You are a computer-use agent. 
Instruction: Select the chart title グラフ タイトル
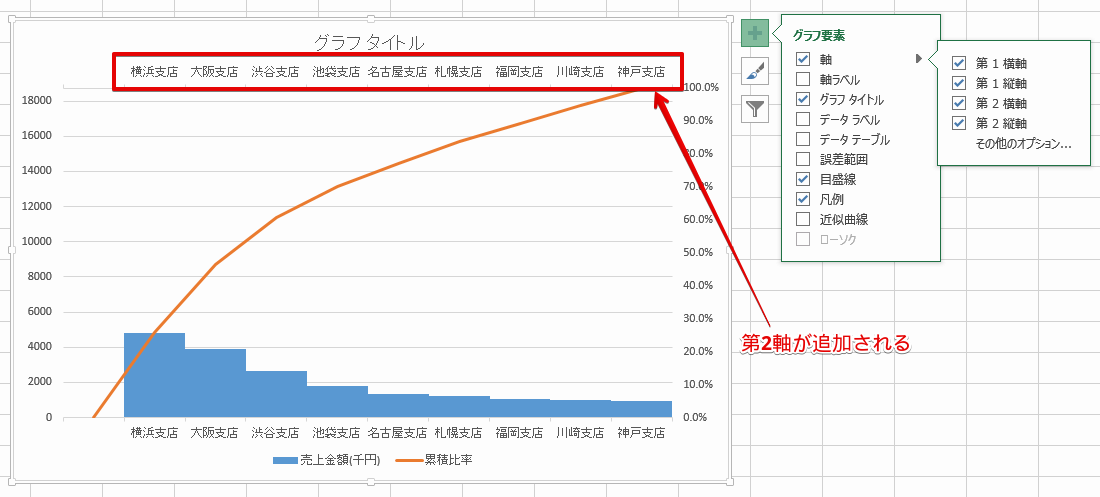coord(369,42)
